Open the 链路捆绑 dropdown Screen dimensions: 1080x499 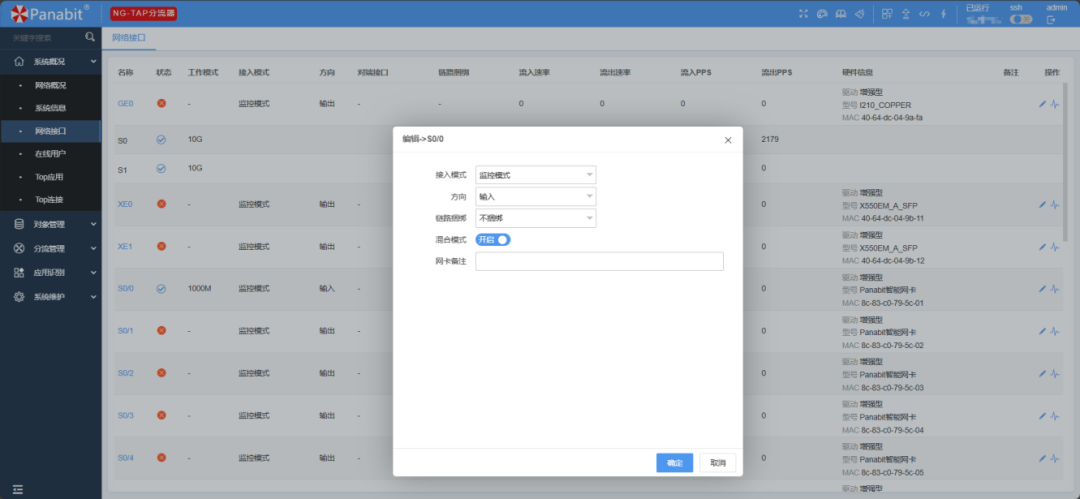point(536,218)
